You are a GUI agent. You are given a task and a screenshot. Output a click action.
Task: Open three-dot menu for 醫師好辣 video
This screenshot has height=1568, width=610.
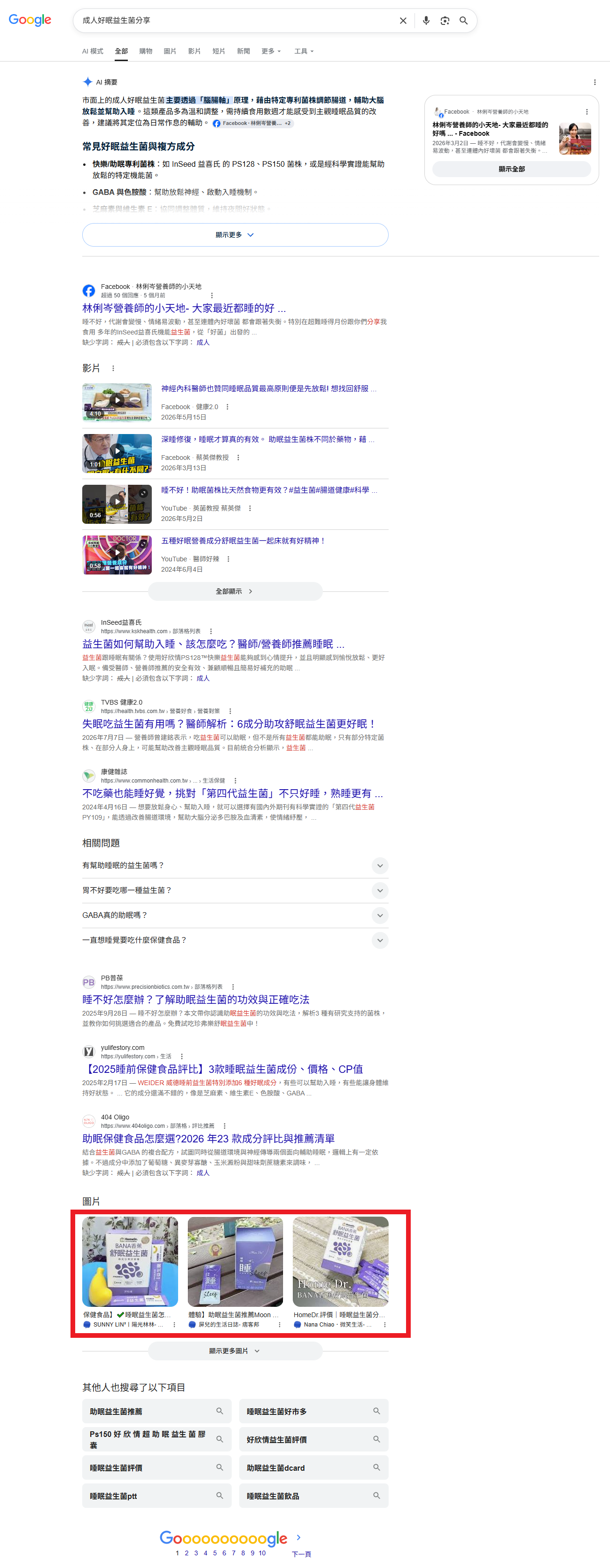[x=228, y=559]
